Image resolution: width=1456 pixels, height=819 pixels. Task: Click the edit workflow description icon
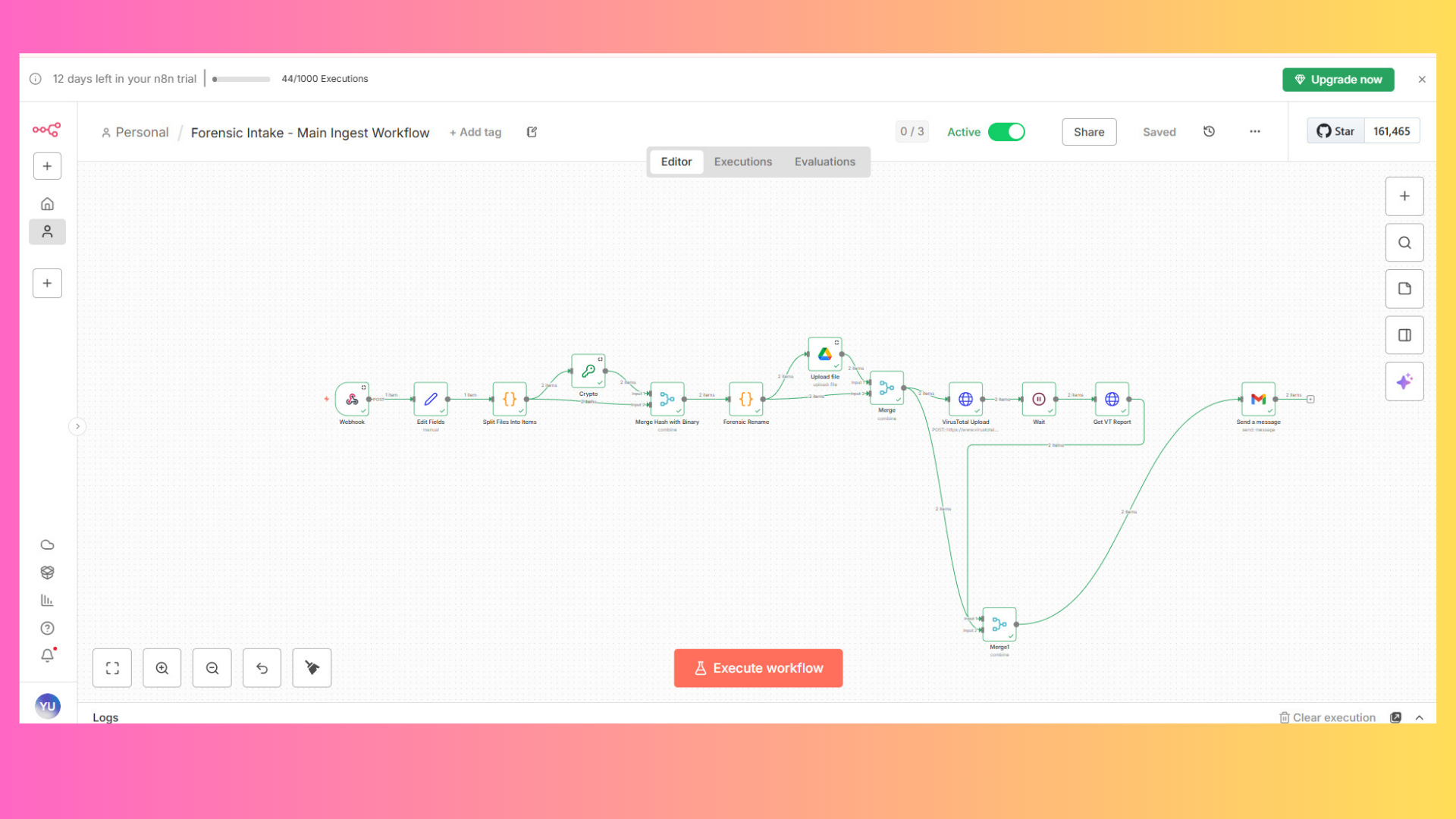532,132
